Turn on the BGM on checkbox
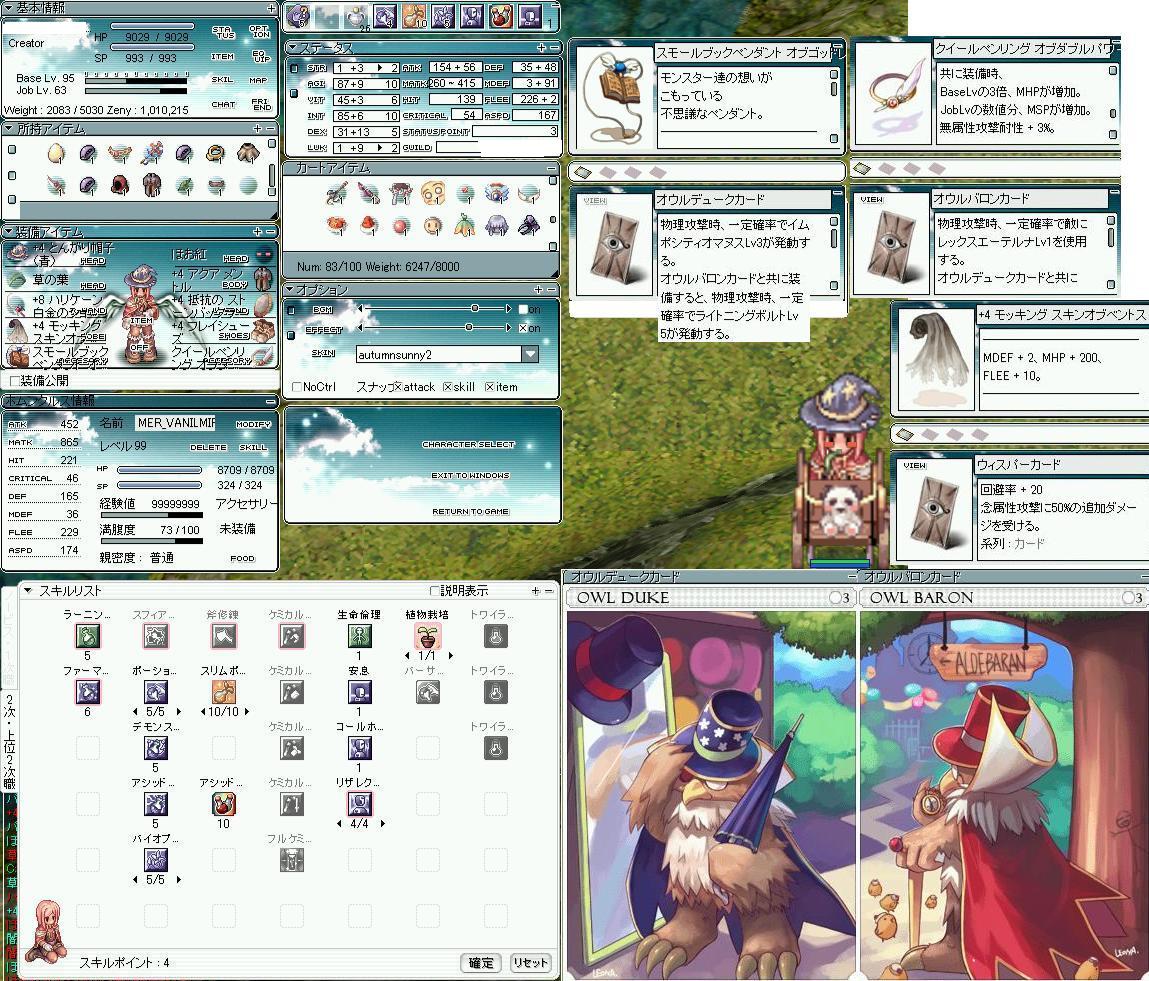Screen dimensions: 1149x981 pos(523,309)
